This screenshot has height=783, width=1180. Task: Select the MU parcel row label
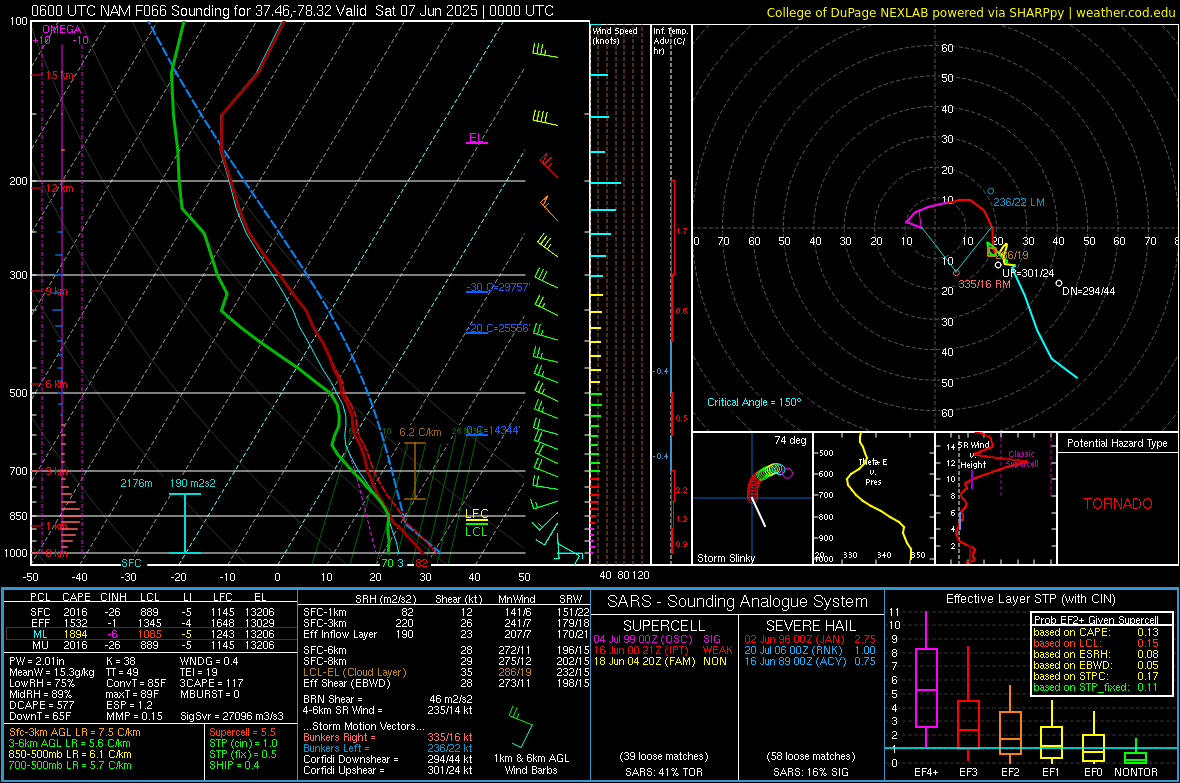(40, 645)
